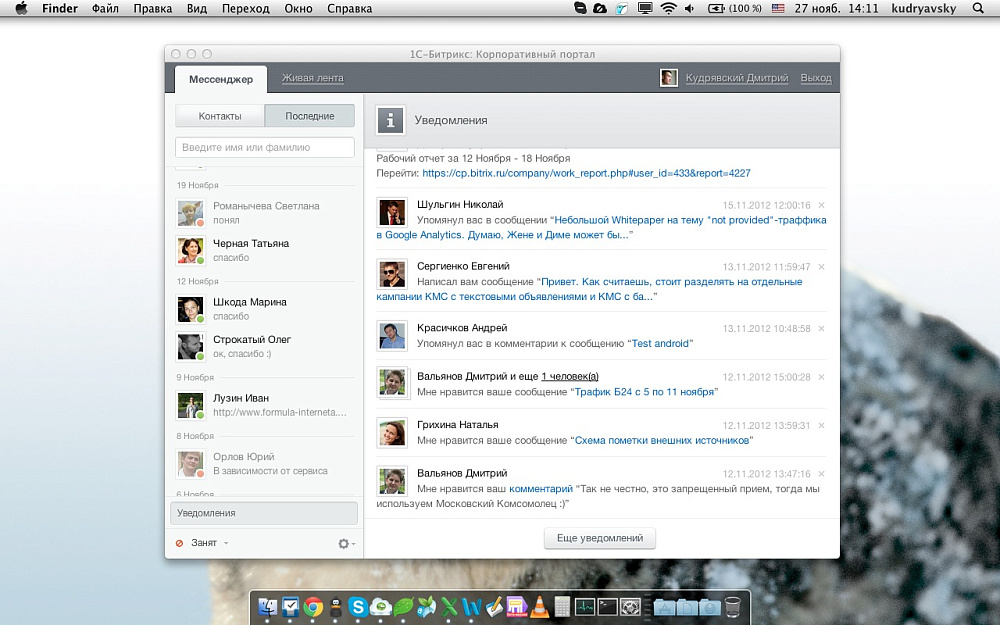Open chat with Орлов Юрий
The image size is (1000, 625).
263,464
